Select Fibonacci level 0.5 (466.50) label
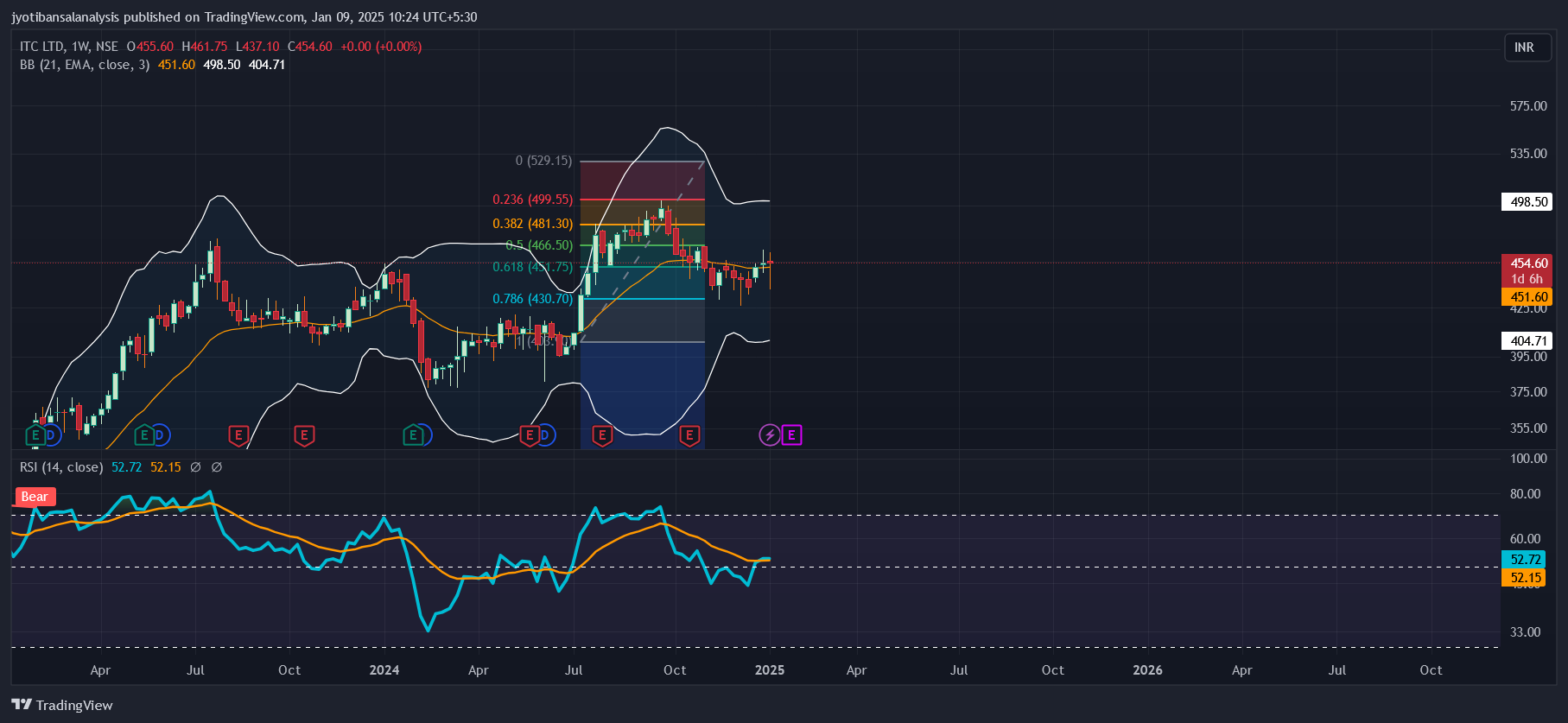The height and width of the screenshot is (723, 1568). [x=539, y=245]
